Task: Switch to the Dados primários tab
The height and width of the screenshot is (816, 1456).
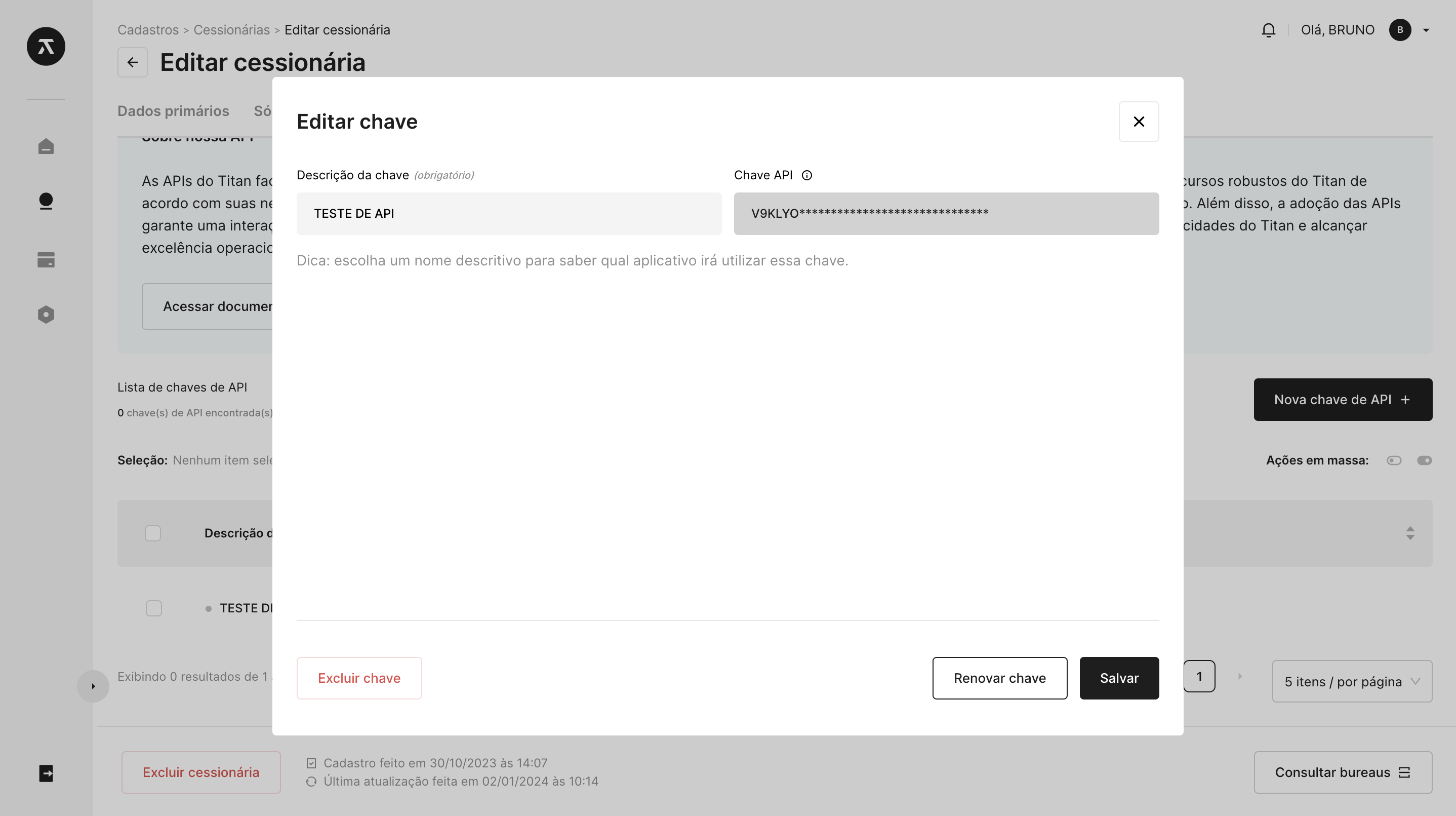Action: click(173, 111)
